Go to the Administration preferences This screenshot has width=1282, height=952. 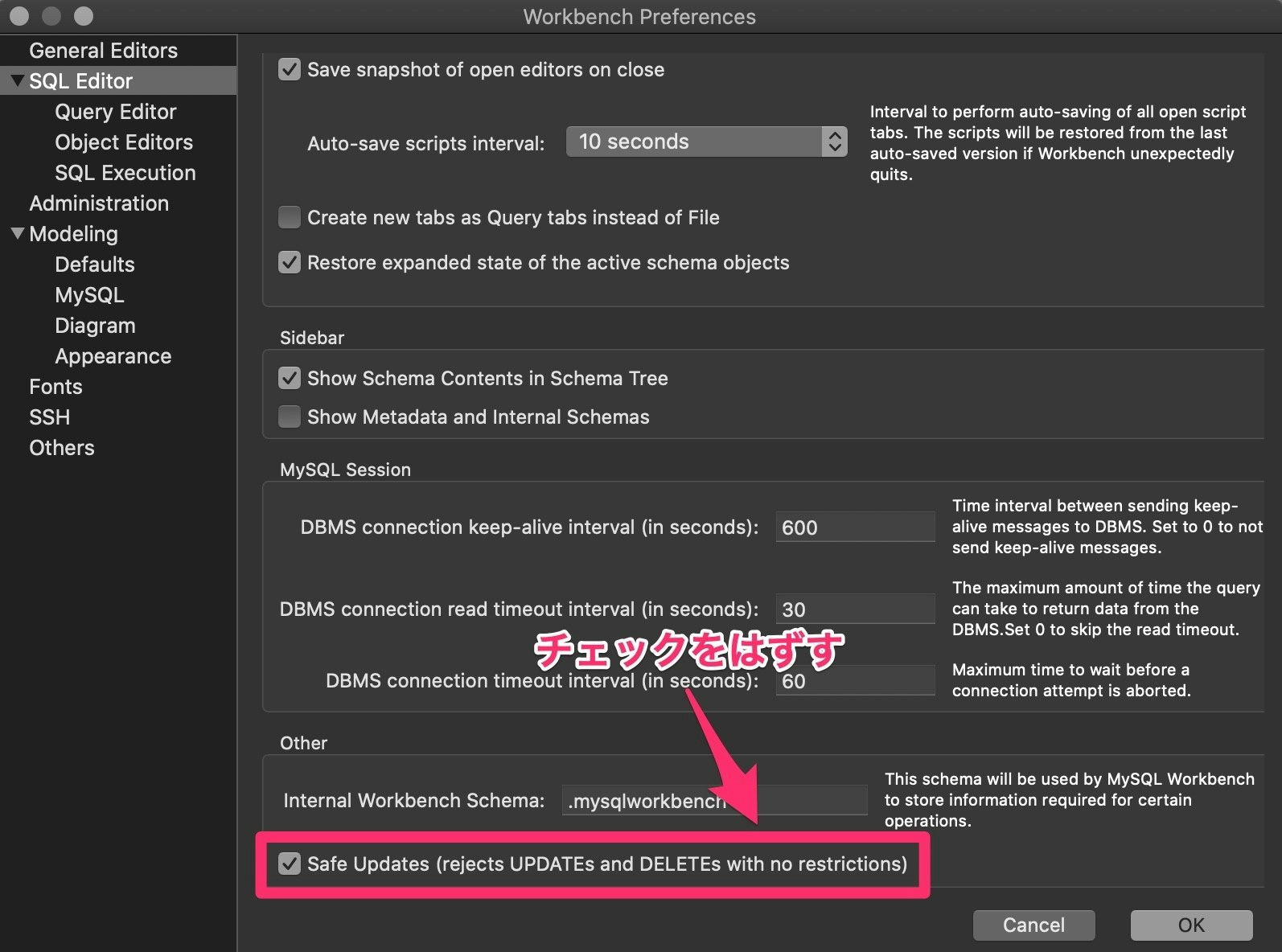coord(99,203)
